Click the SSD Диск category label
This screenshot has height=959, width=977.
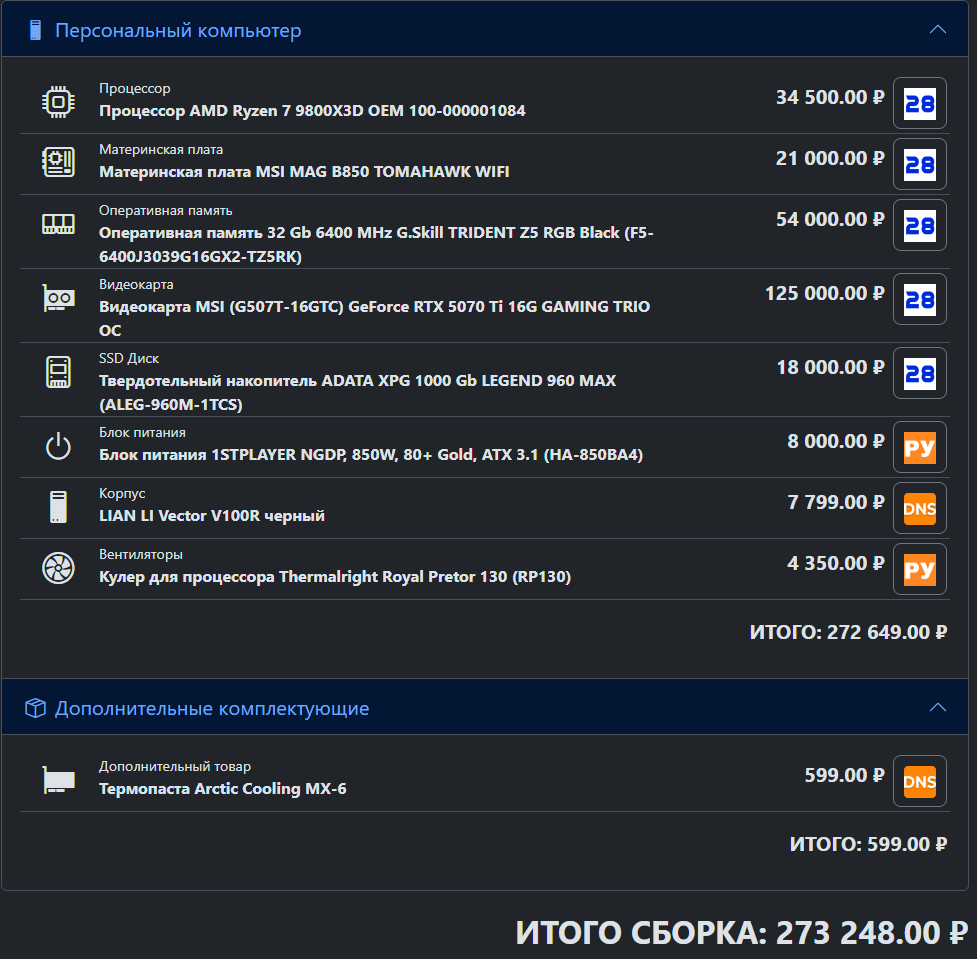[129, 358]
